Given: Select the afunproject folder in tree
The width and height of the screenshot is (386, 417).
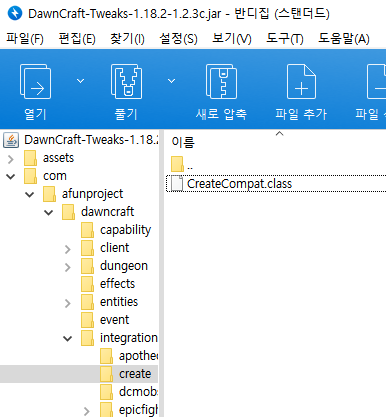Looking at the screenshot, I should [x=92, y=194].
